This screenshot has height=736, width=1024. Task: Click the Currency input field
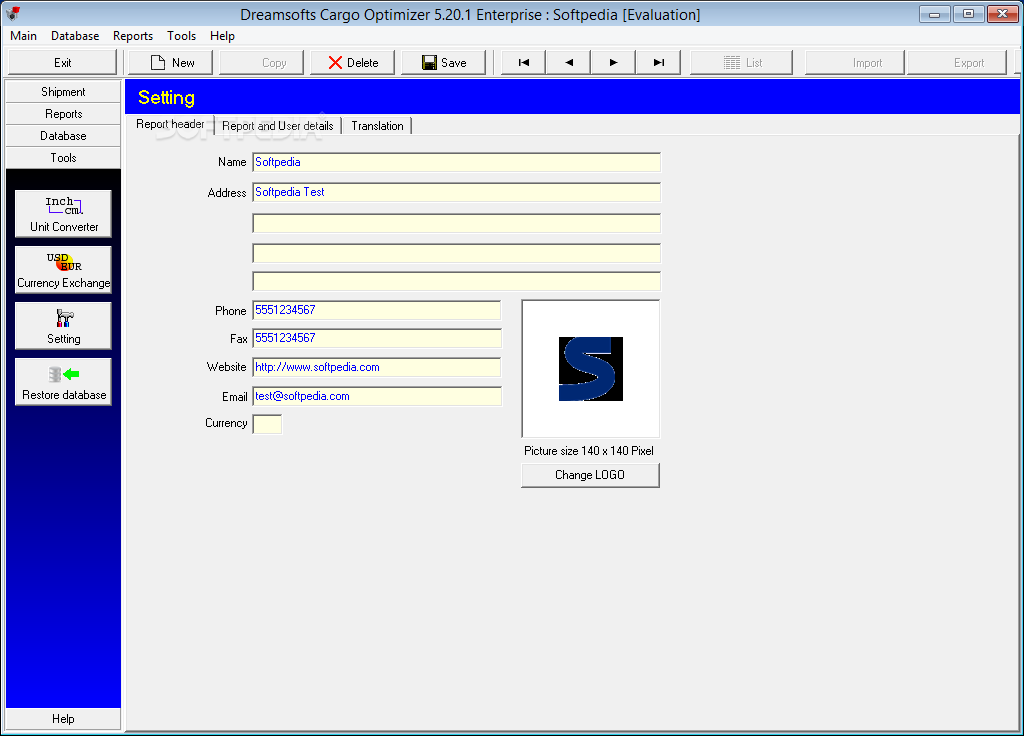tap(267, 424)
